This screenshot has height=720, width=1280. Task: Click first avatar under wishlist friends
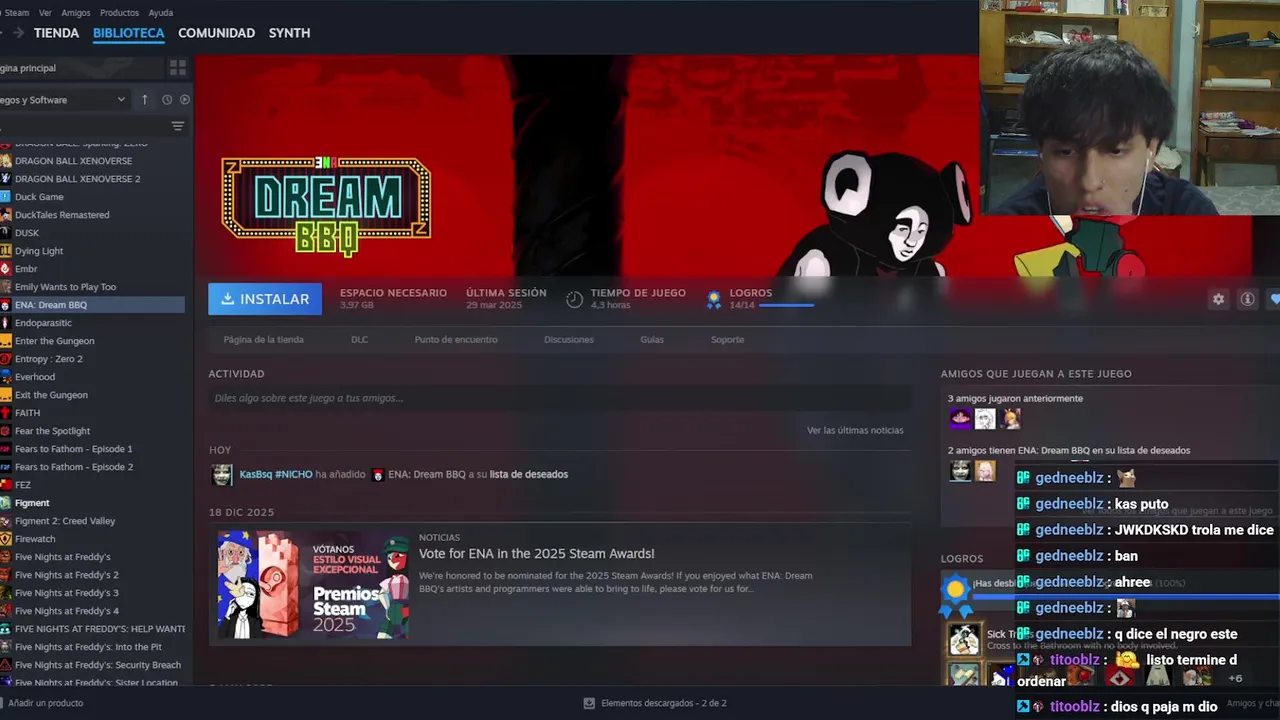[960, 470]
